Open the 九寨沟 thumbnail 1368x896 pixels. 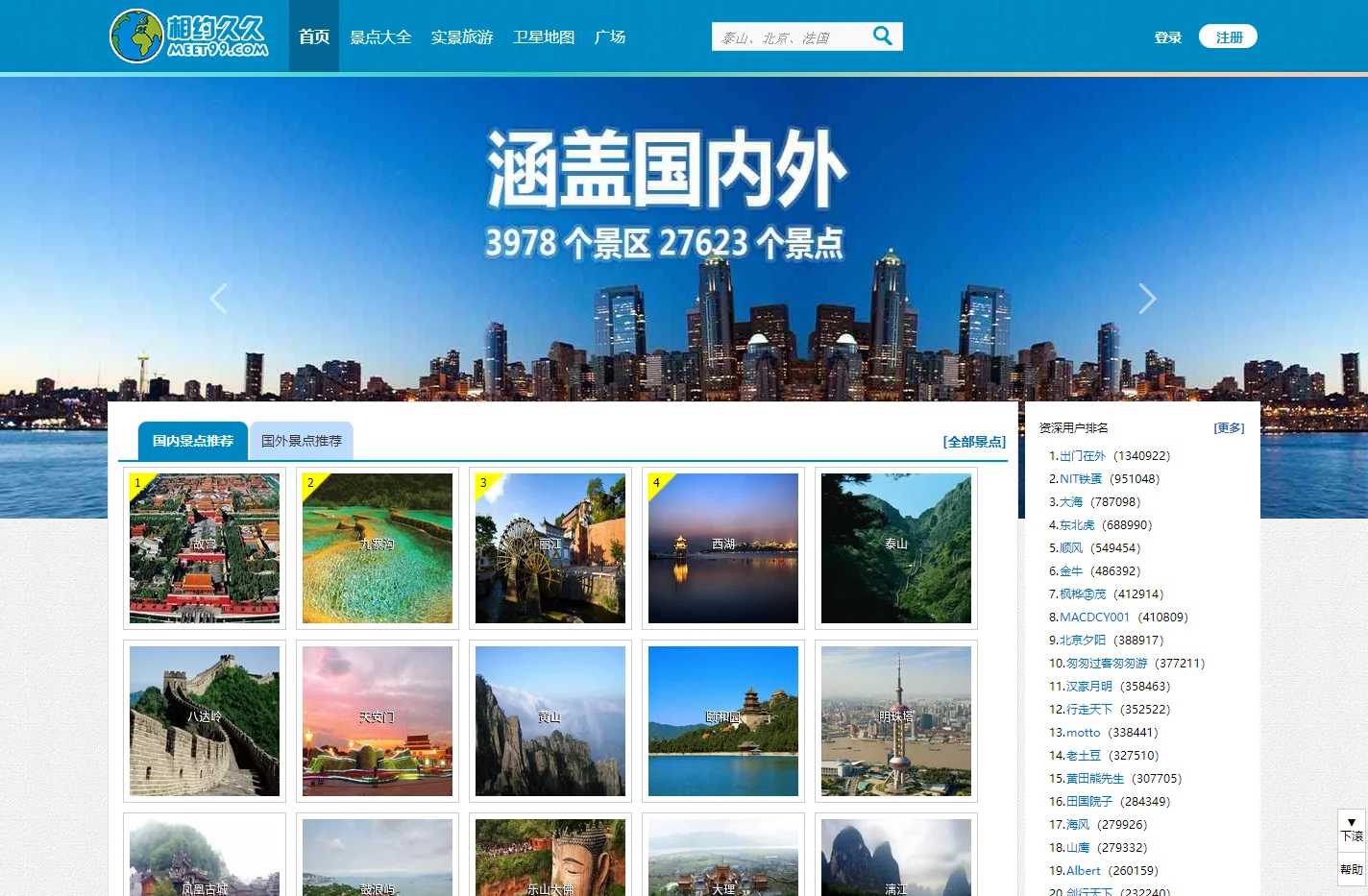(x=378, y=548)
